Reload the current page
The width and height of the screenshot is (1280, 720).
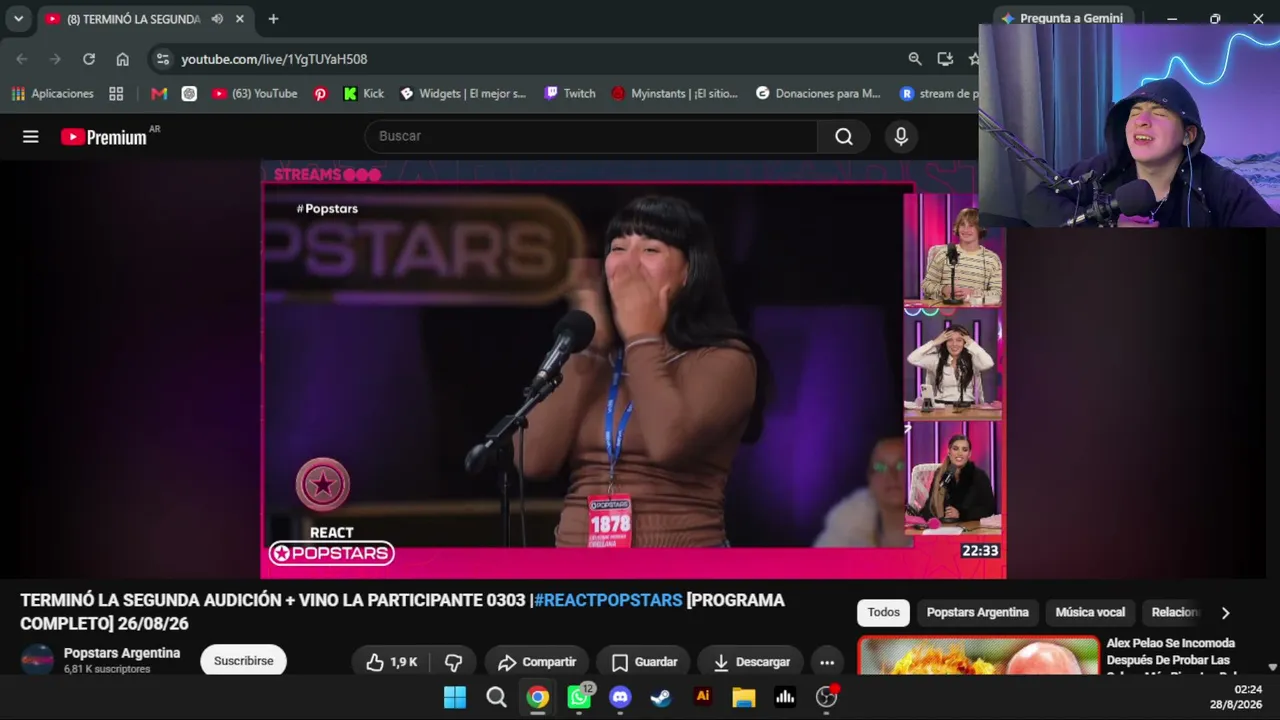(x=89, y=59)
